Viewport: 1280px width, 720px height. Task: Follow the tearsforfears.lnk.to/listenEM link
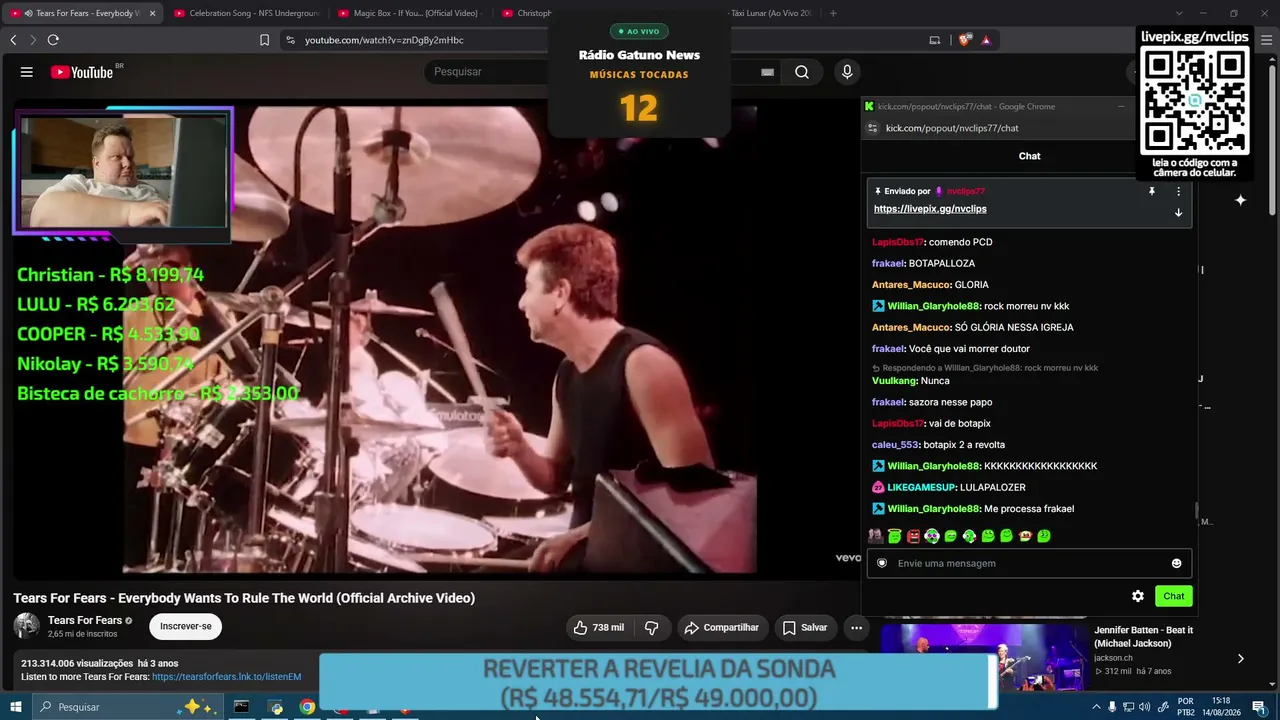point(226,677)
